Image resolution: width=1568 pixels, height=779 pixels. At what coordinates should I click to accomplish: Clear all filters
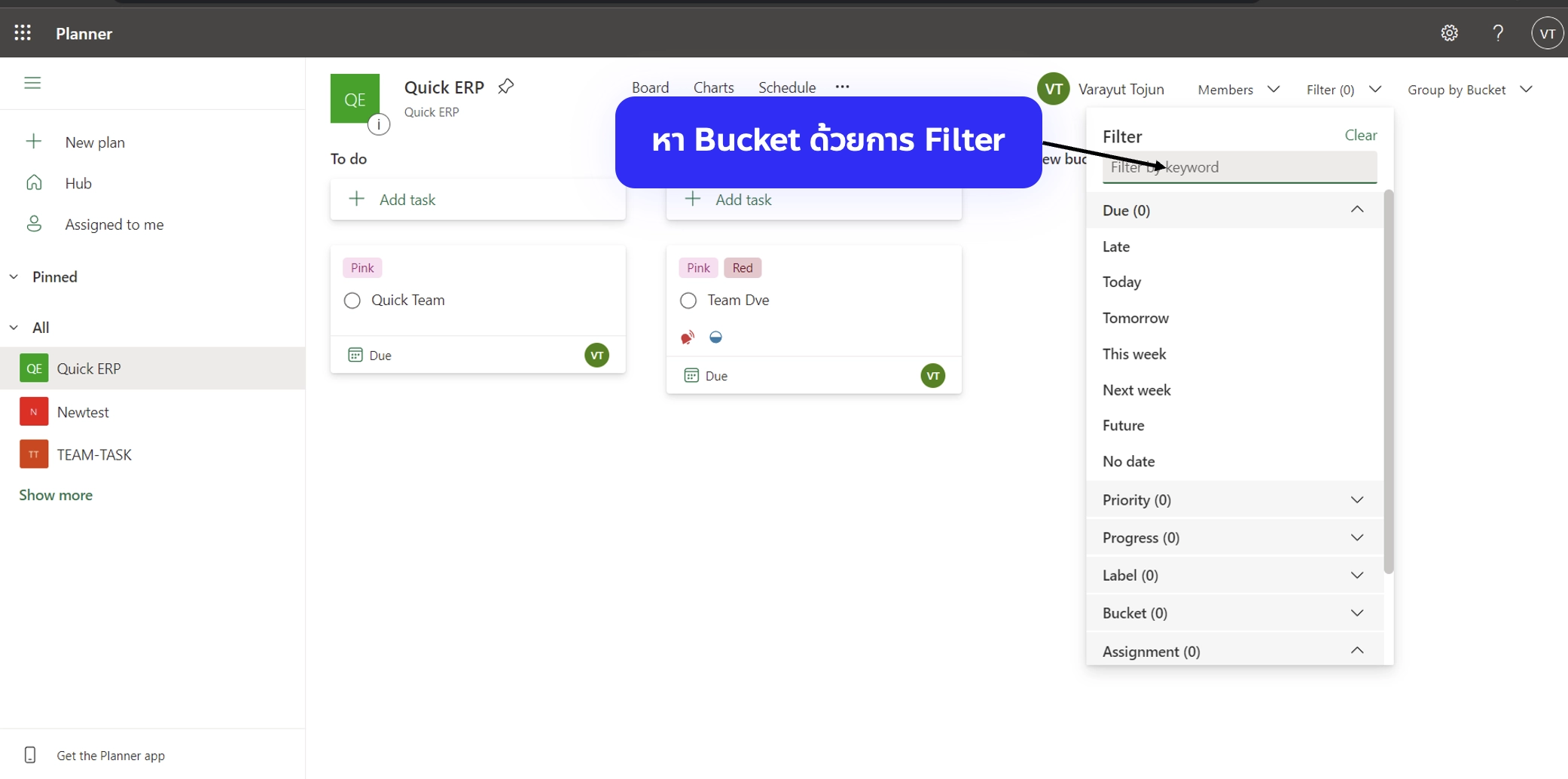click(1360, 136)
